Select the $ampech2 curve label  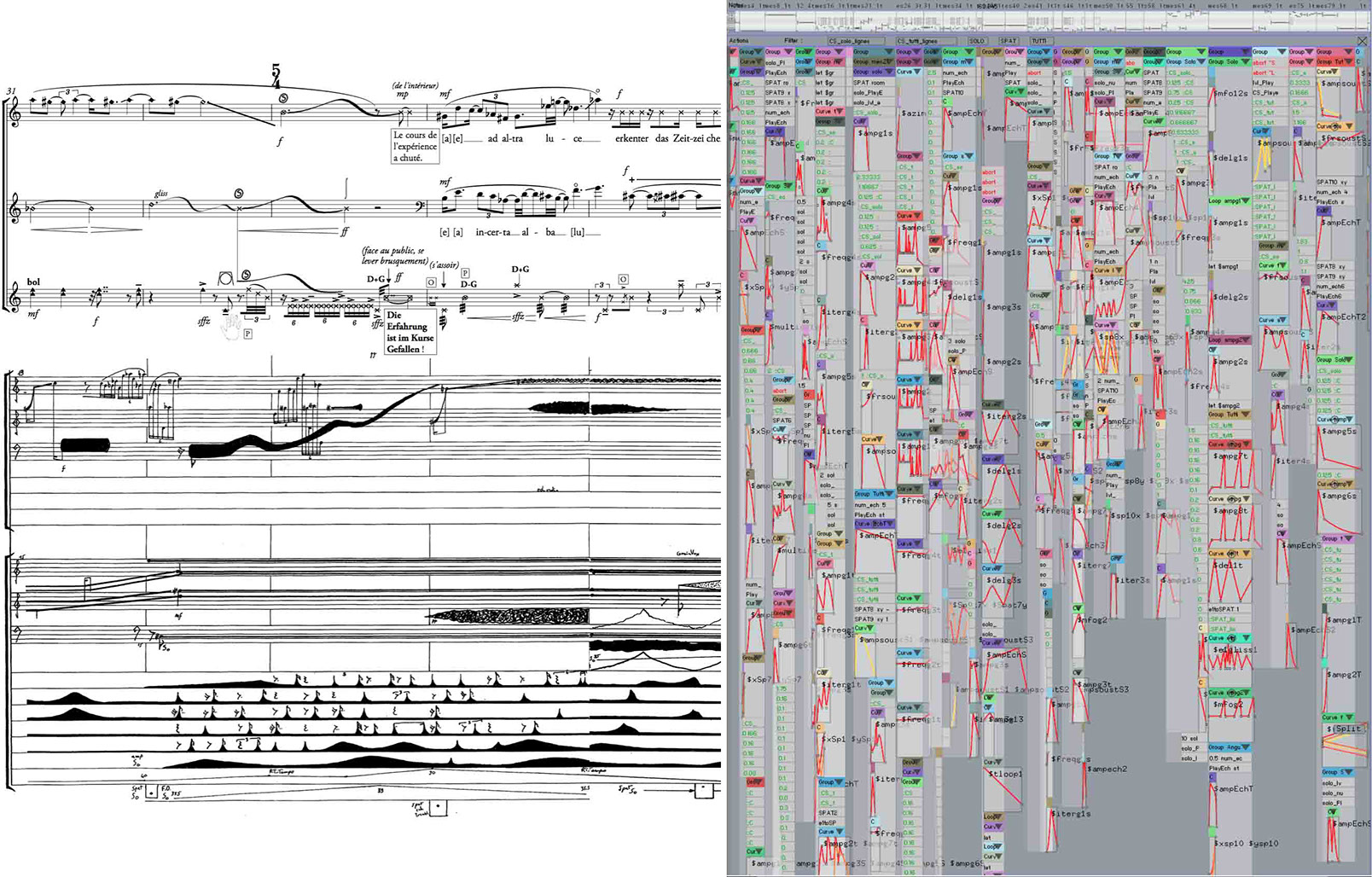pyautogui.click(x=1107, y=769)
